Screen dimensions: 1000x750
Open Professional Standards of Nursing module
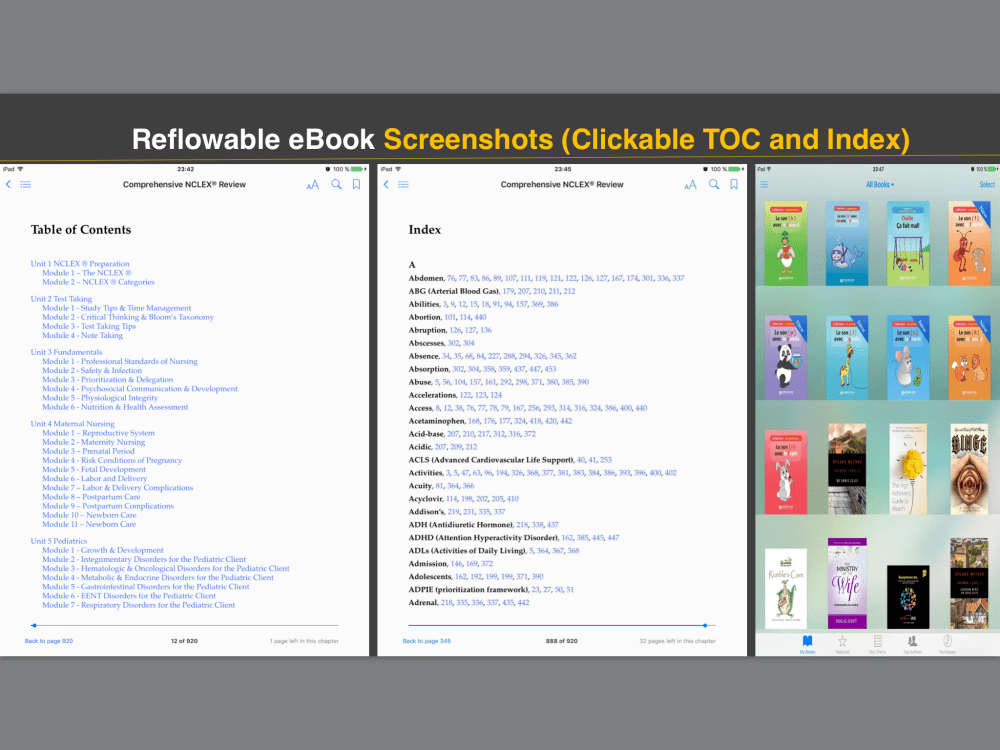(120, 361)
